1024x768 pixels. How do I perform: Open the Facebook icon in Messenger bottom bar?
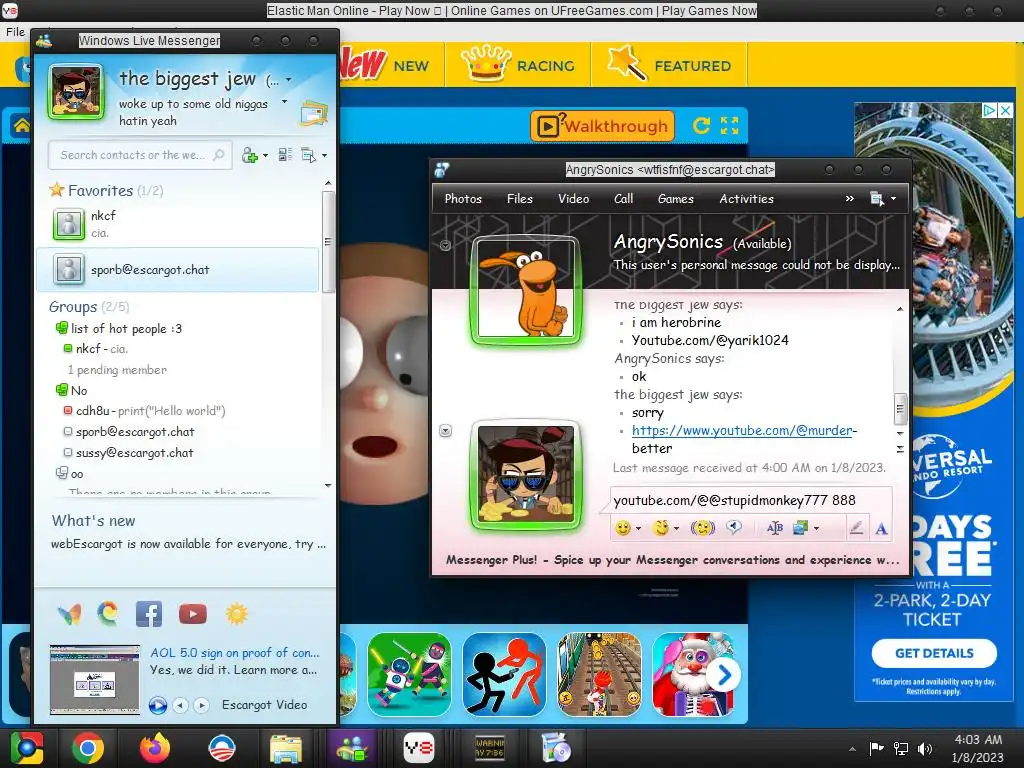click(149, 614)
